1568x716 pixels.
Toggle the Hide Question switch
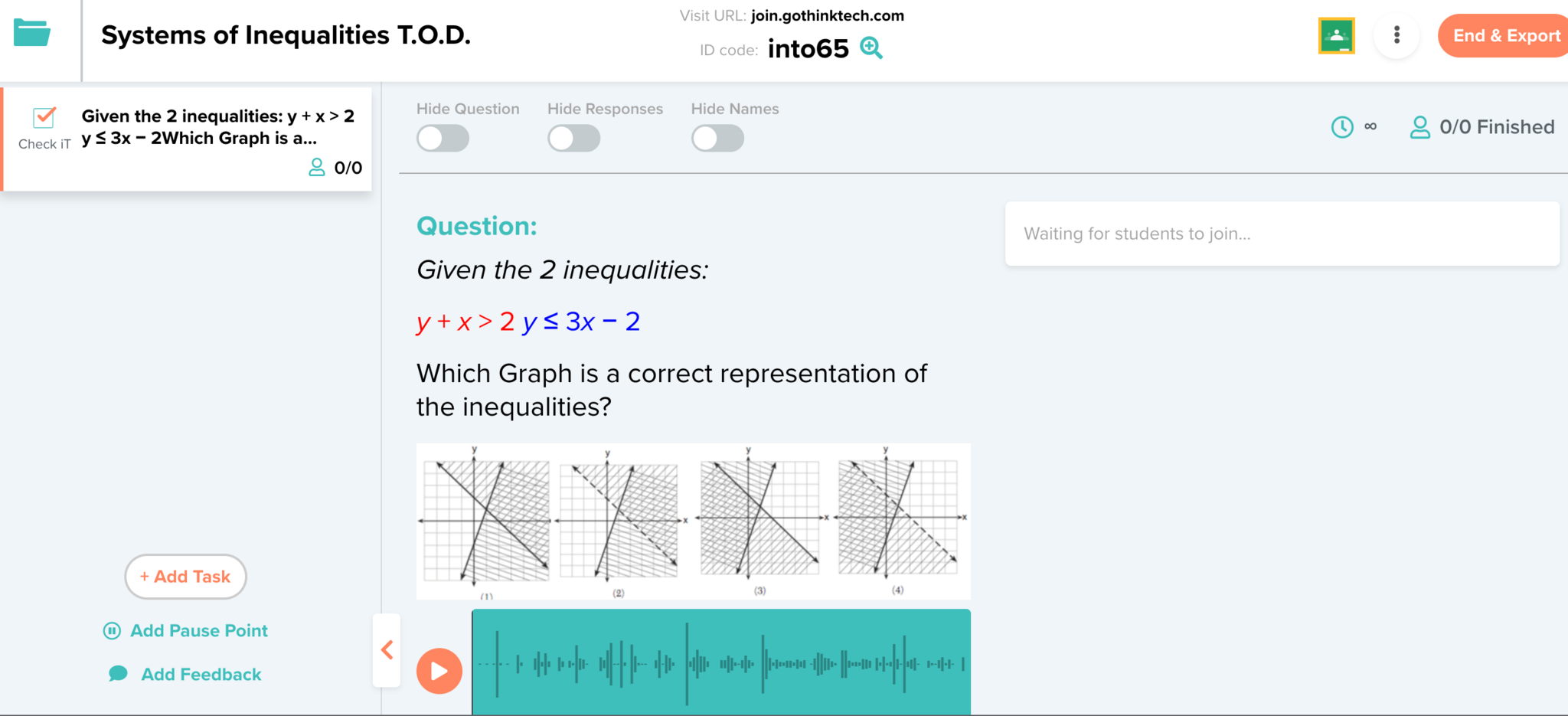coord(443,139)
